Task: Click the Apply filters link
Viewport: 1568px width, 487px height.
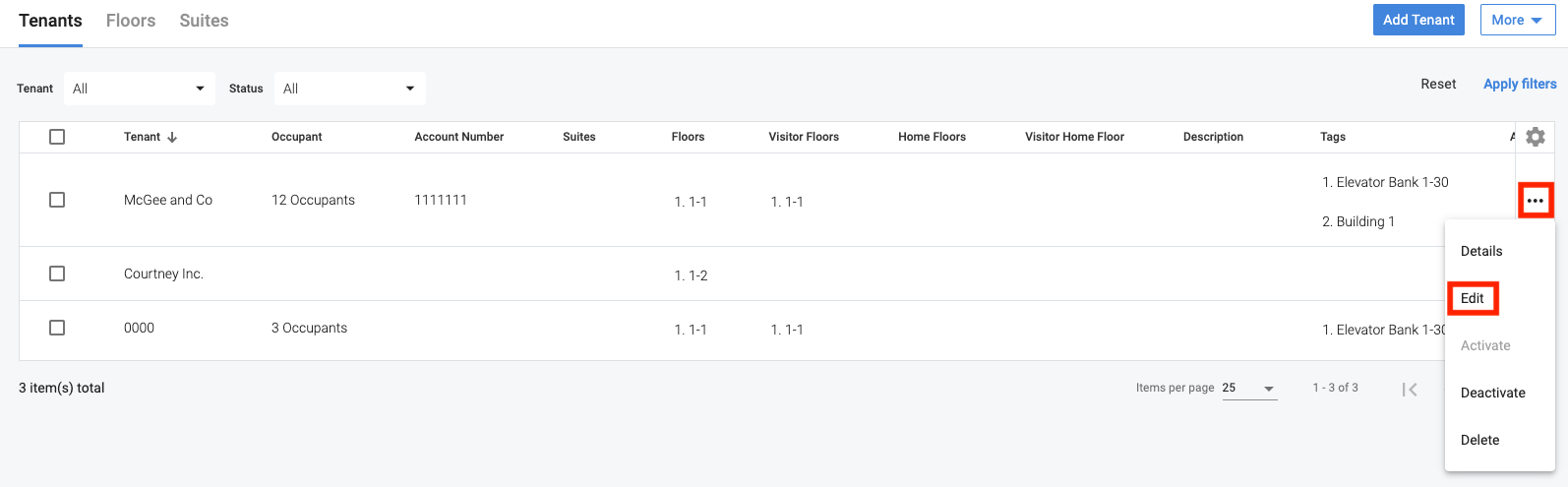Action: (1520, 84)
